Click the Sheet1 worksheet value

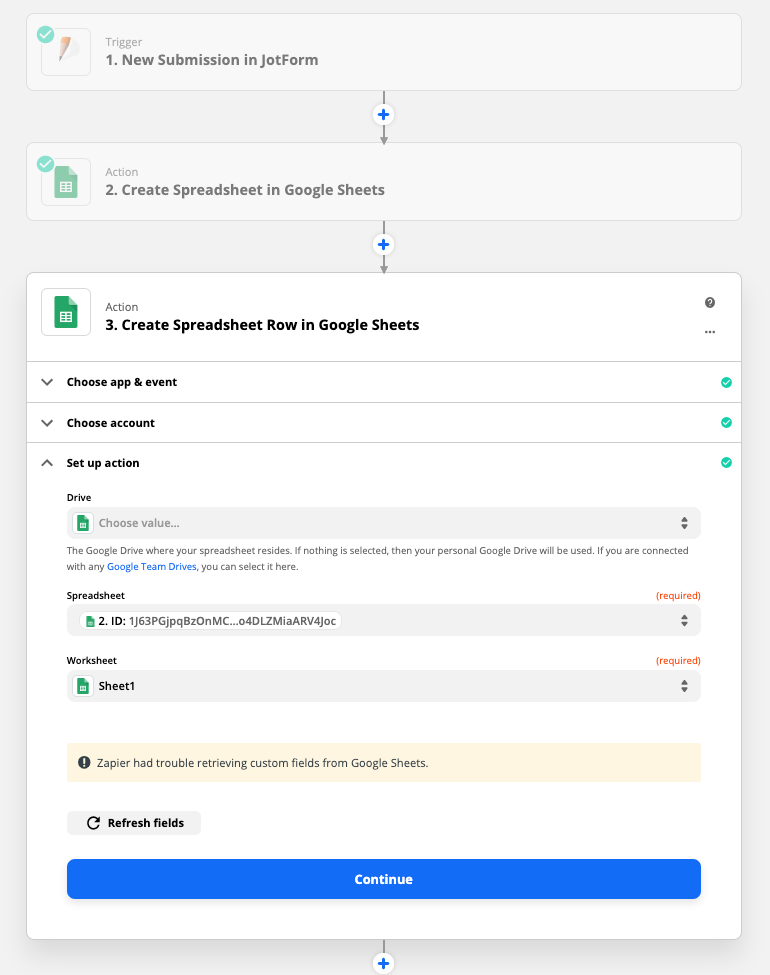(116, 686)
